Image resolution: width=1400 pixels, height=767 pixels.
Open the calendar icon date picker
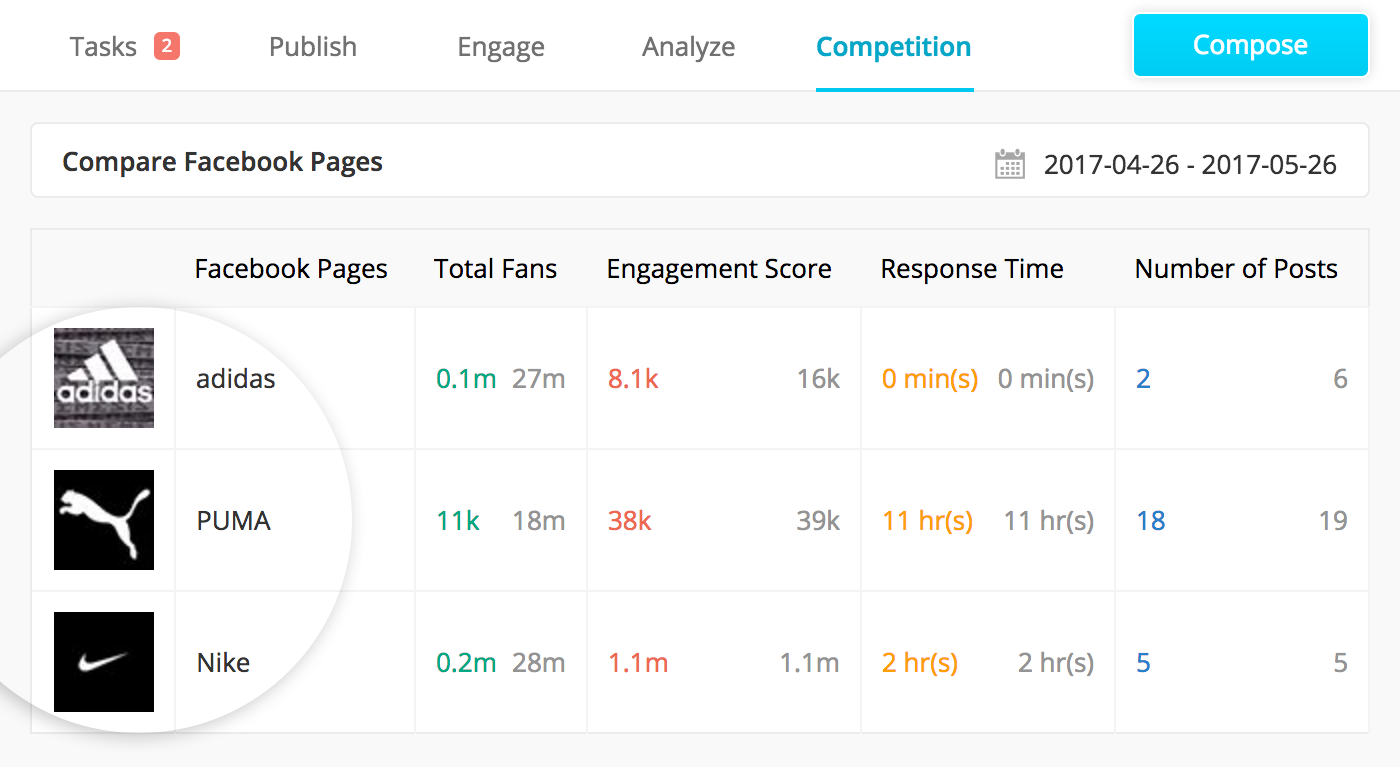pyautogui.click(x=1010, y=164)
